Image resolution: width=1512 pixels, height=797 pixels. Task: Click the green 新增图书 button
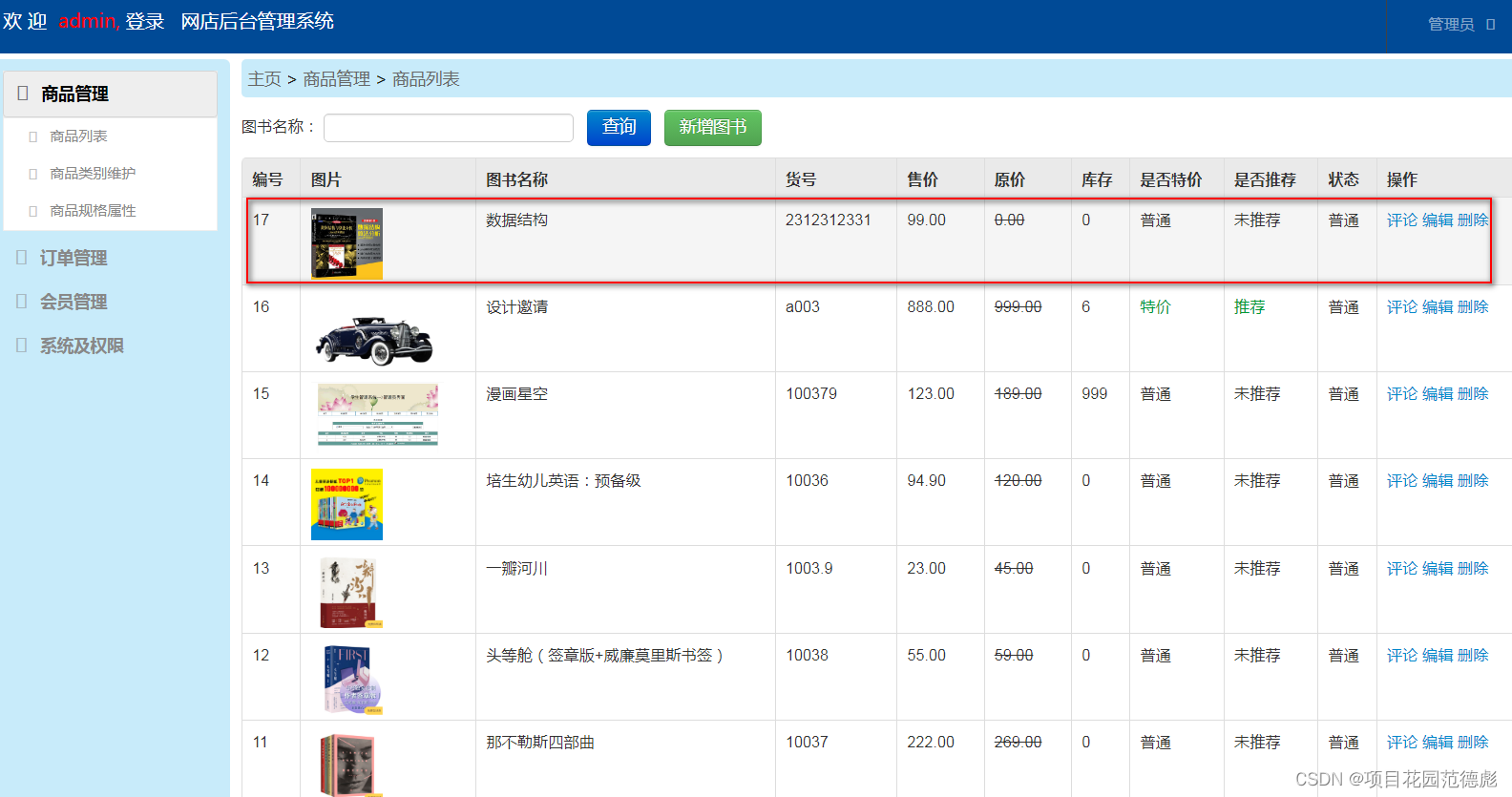[x=713, y=127]
